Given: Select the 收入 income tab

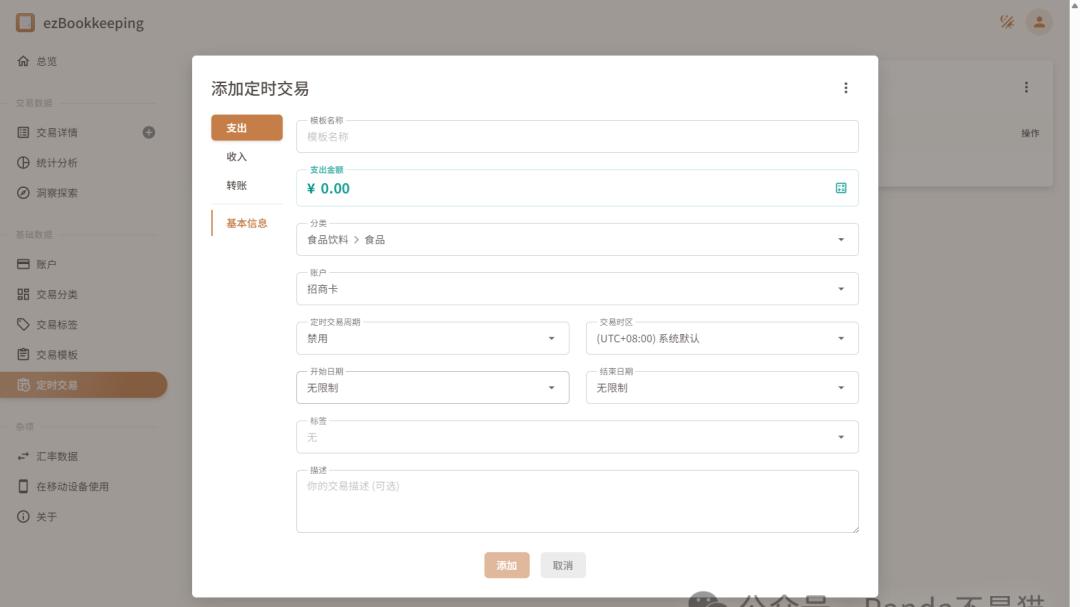Looking at the screenshot, I should click(x=247, y=156).
